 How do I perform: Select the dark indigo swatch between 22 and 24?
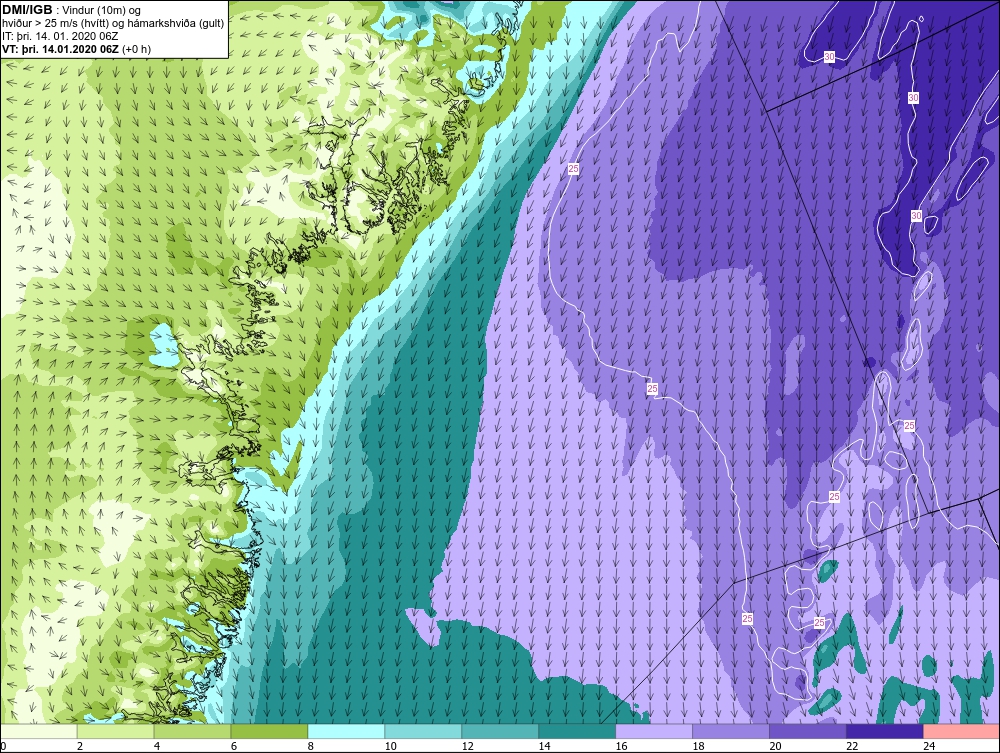click(885, 731)
